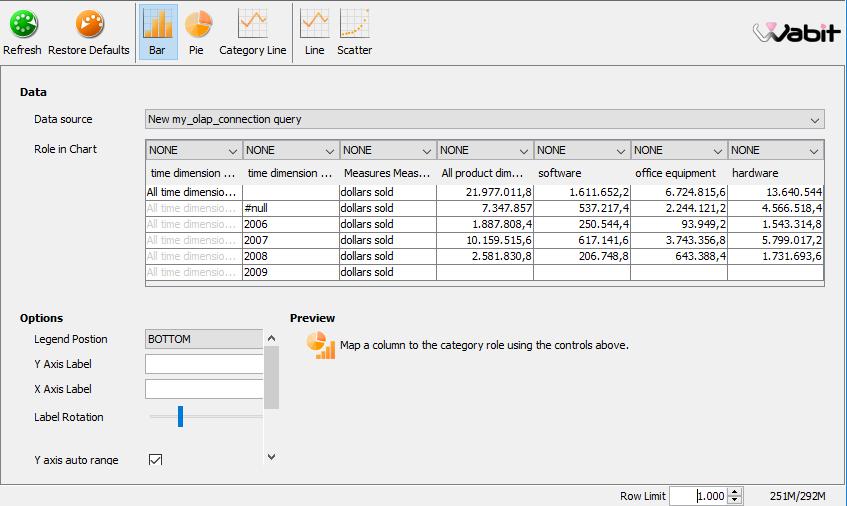Open role dropdown for office equipment column
The height and width of the screenshot is (506, 847).
[678, 150]
